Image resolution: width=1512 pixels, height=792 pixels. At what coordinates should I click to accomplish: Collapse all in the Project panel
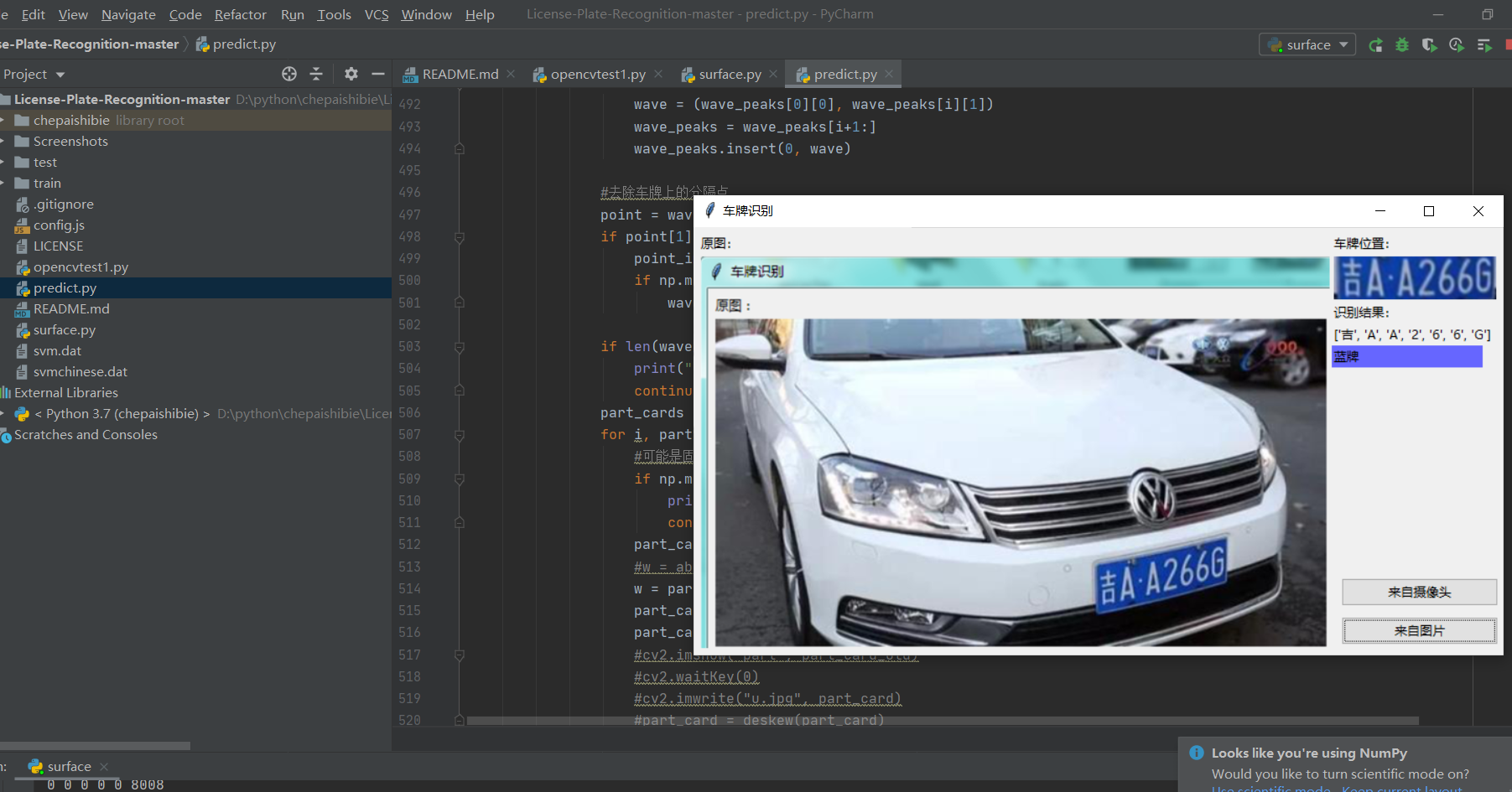point(316,74)
